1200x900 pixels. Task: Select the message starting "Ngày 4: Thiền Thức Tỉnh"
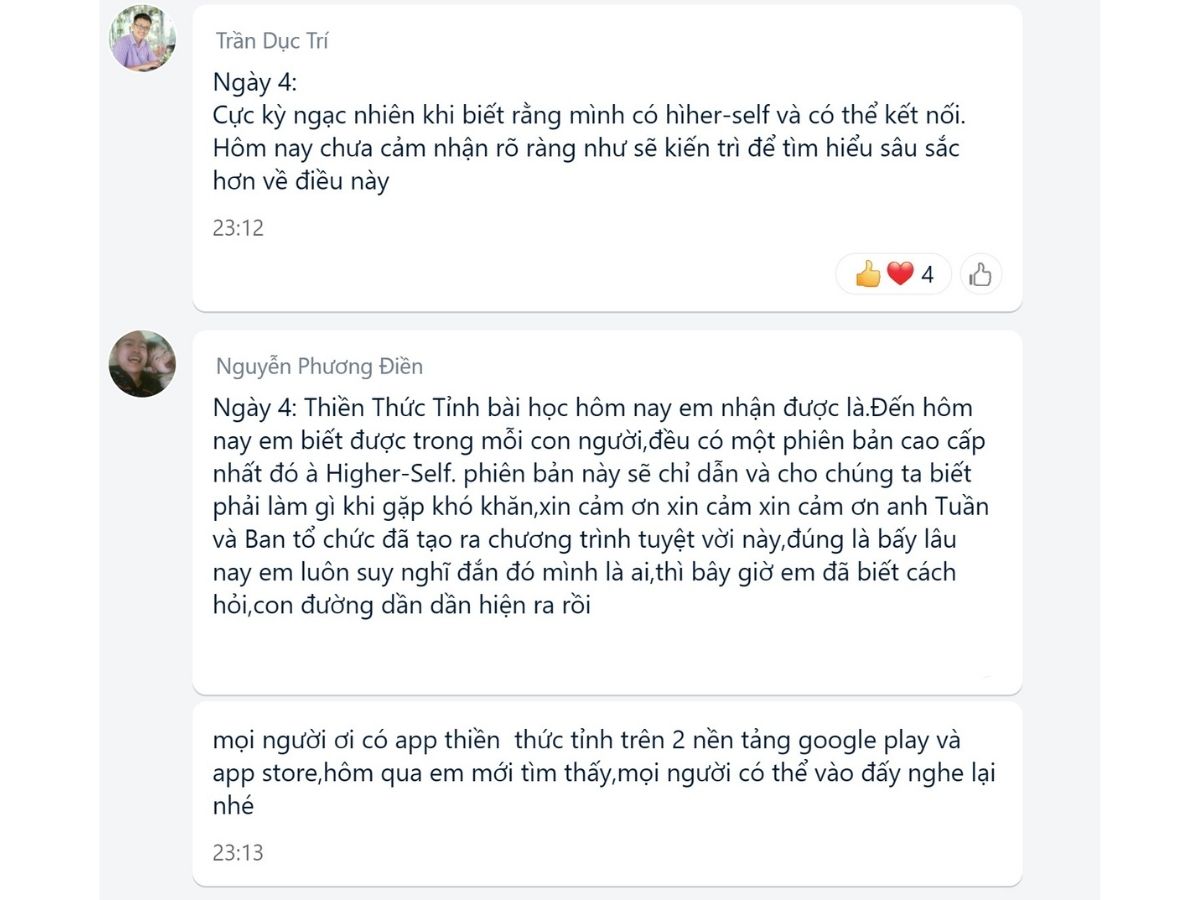click(601, 507)
